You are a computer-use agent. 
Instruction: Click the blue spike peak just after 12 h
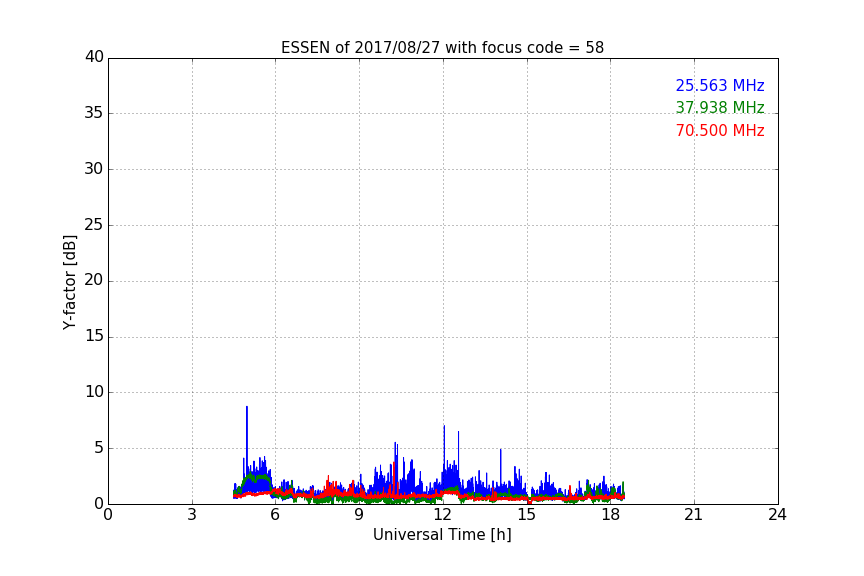pos(444,427)
